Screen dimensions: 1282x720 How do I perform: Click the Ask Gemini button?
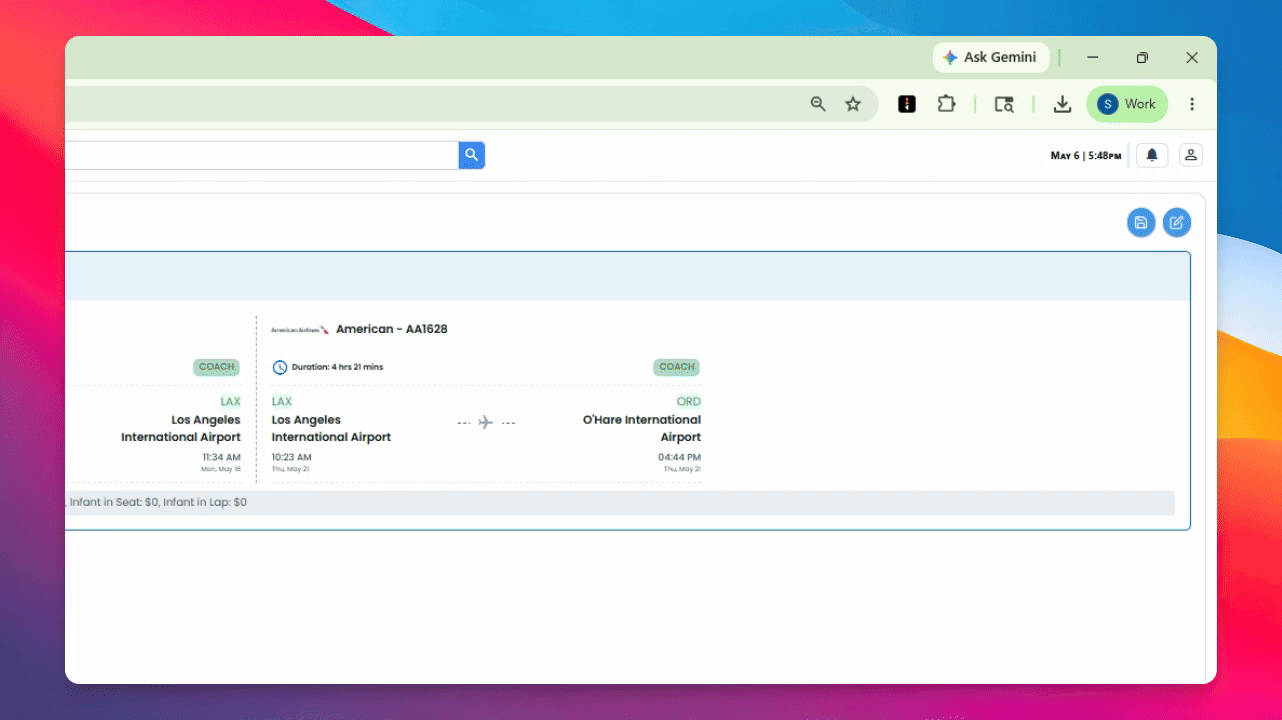click(991, 58)
